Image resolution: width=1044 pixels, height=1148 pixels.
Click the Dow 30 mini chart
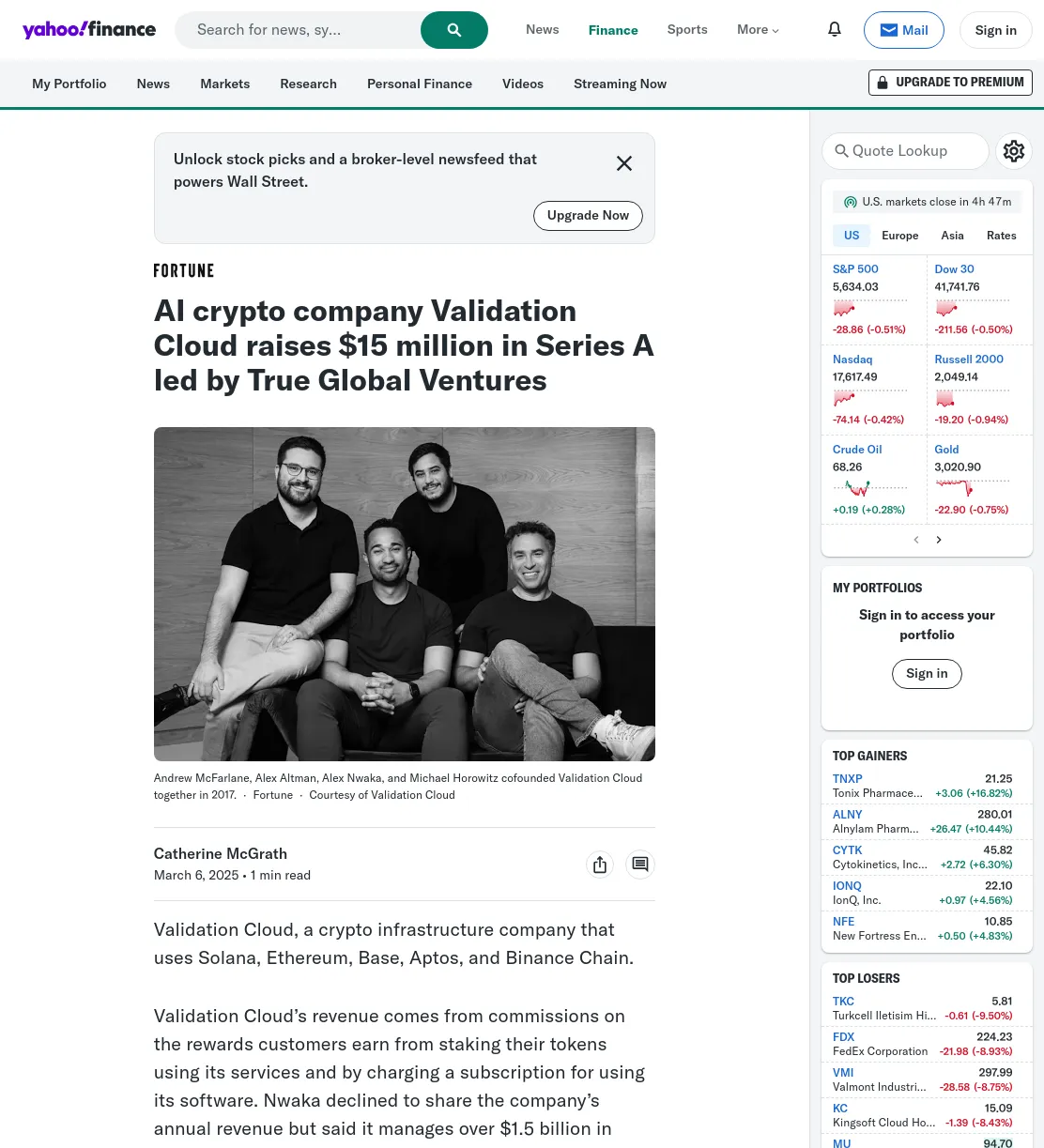tap(972, 308)
